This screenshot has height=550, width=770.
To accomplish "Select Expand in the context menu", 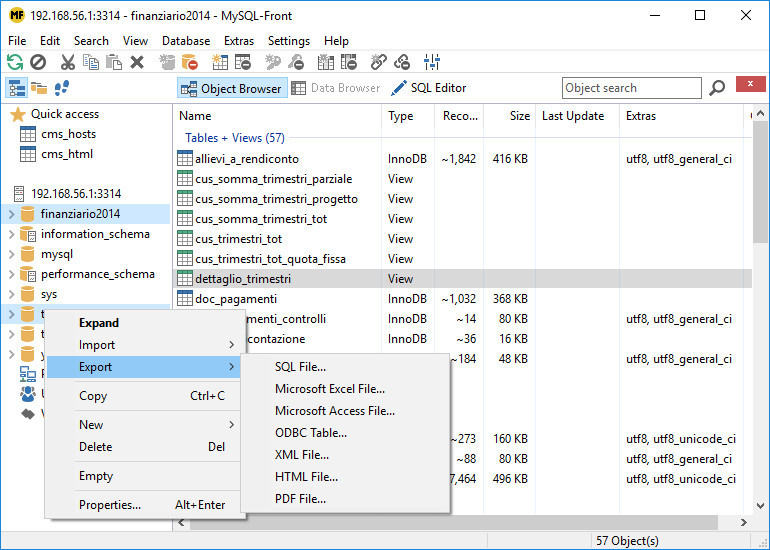I will tap(143, 323).
